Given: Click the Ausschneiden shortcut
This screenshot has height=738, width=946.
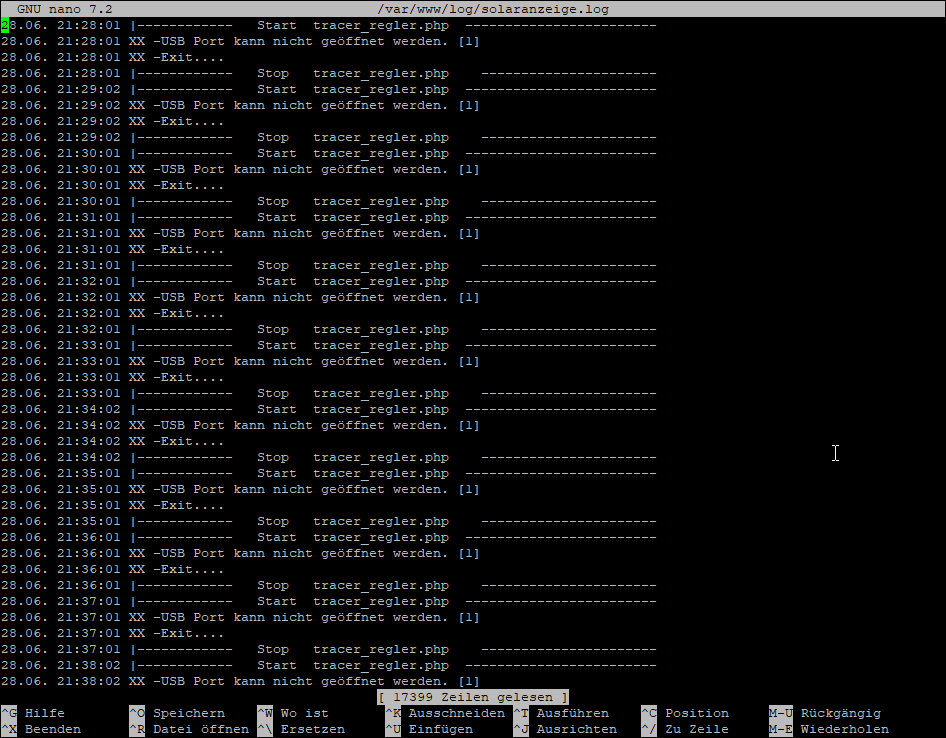Looking at the screenshot, I should coord(456,713).
